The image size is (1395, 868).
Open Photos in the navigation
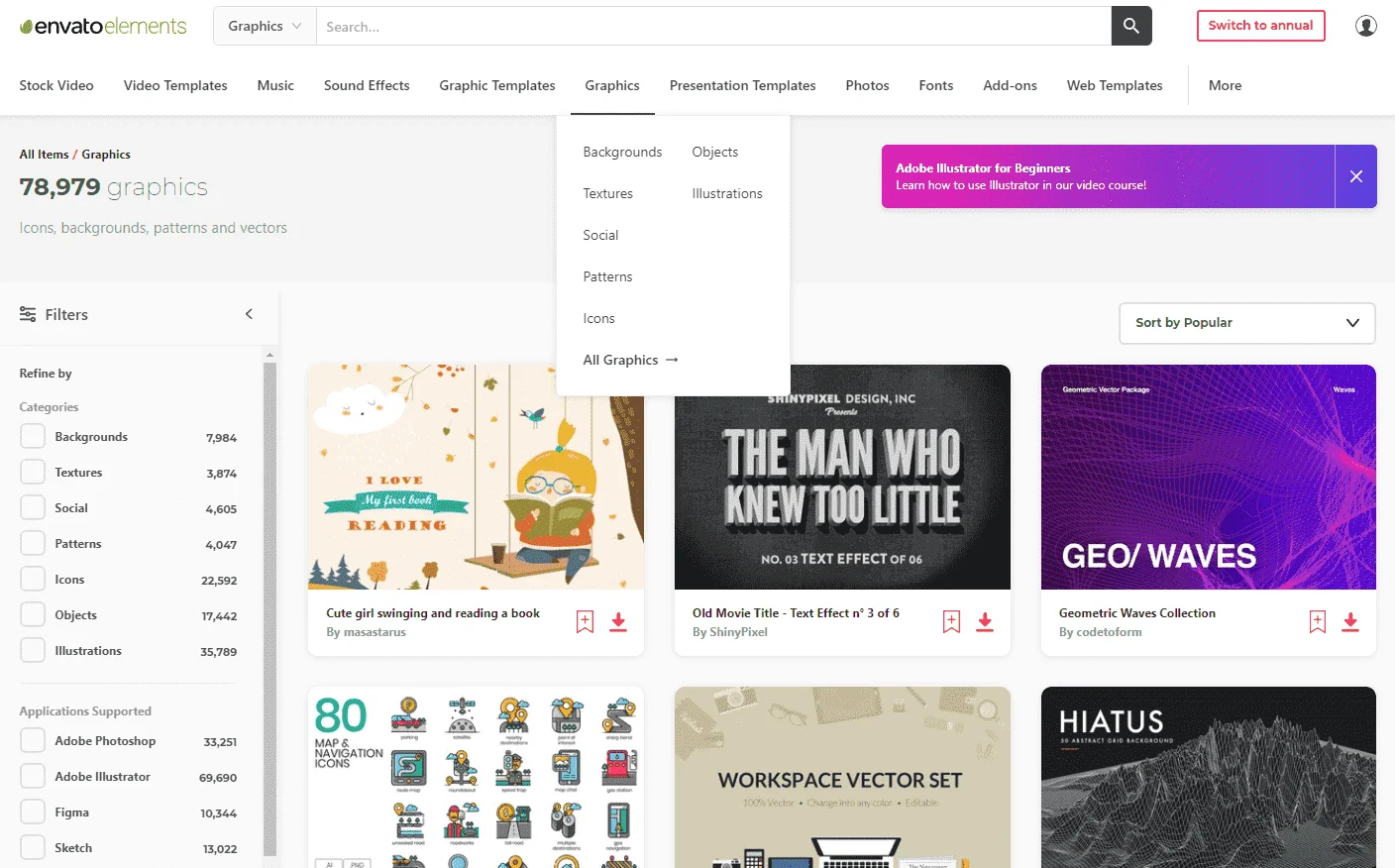click(867, 85)
